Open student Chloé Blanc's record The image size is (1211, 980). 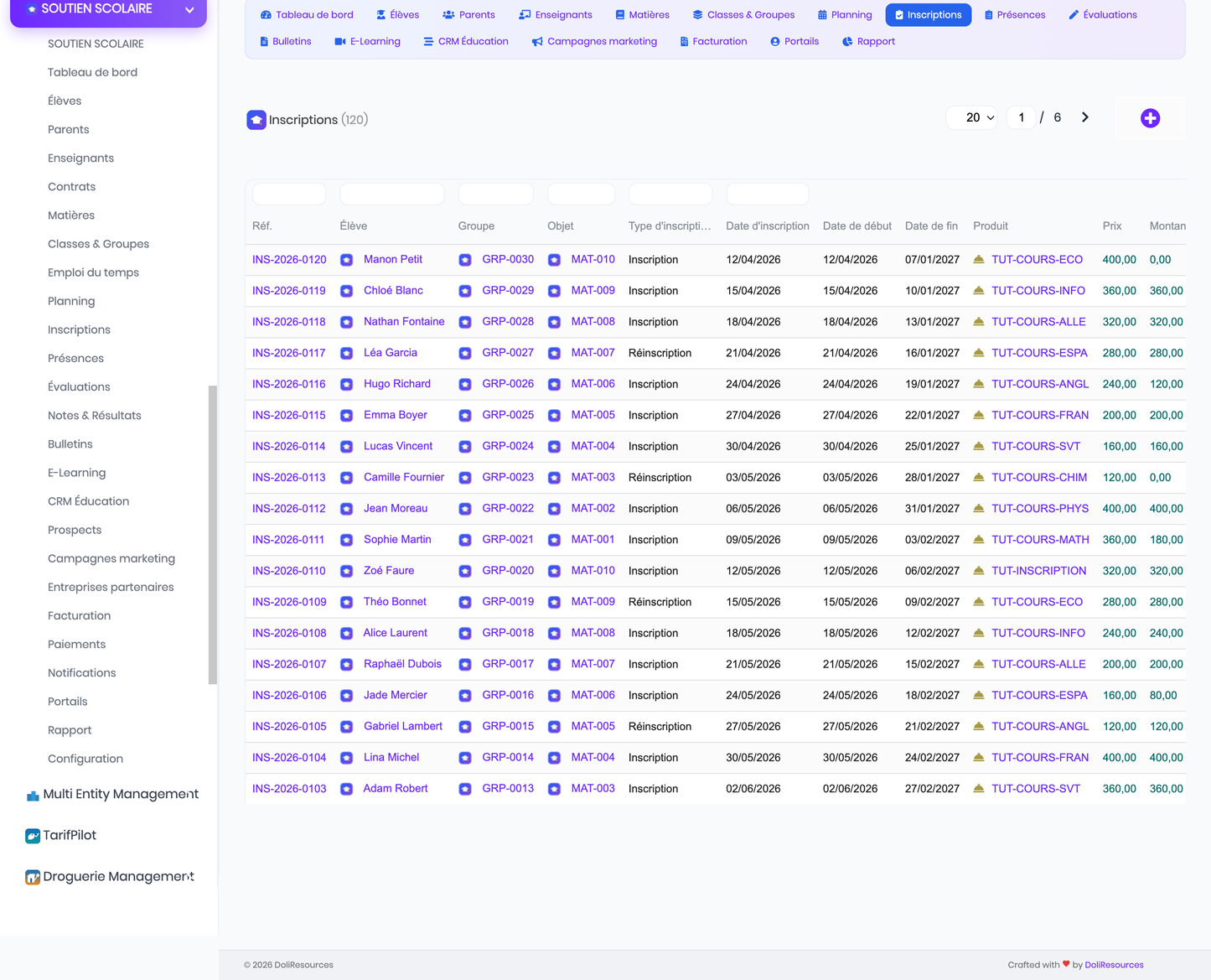[x=393, y=291]
